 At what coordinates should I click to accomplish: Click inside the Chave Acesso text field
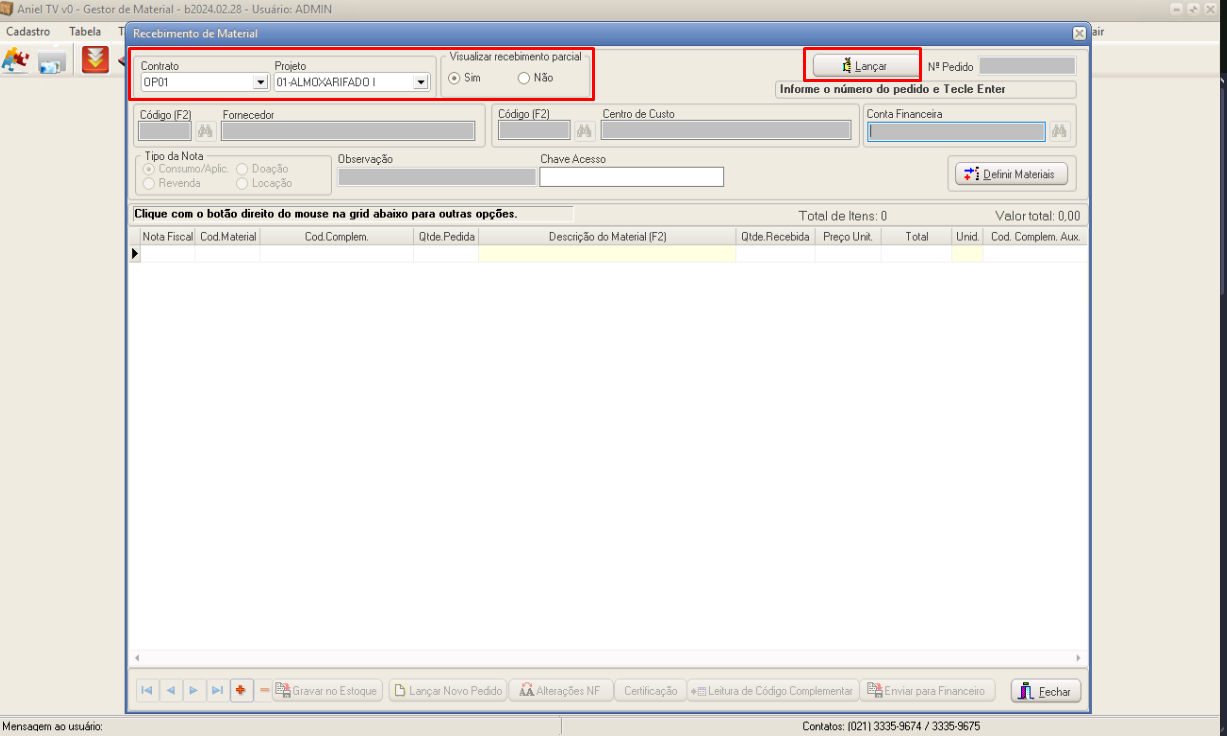click(631, 177)
